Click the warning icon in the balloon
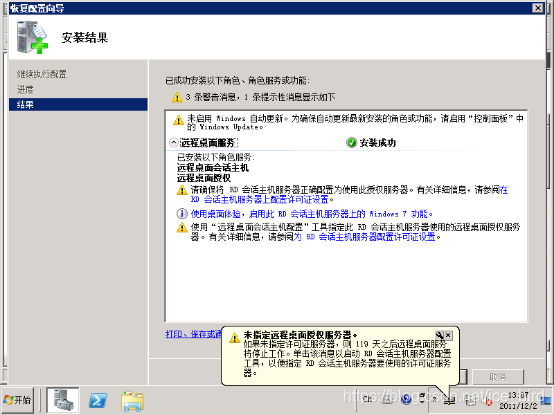 [x=234, y=338]
